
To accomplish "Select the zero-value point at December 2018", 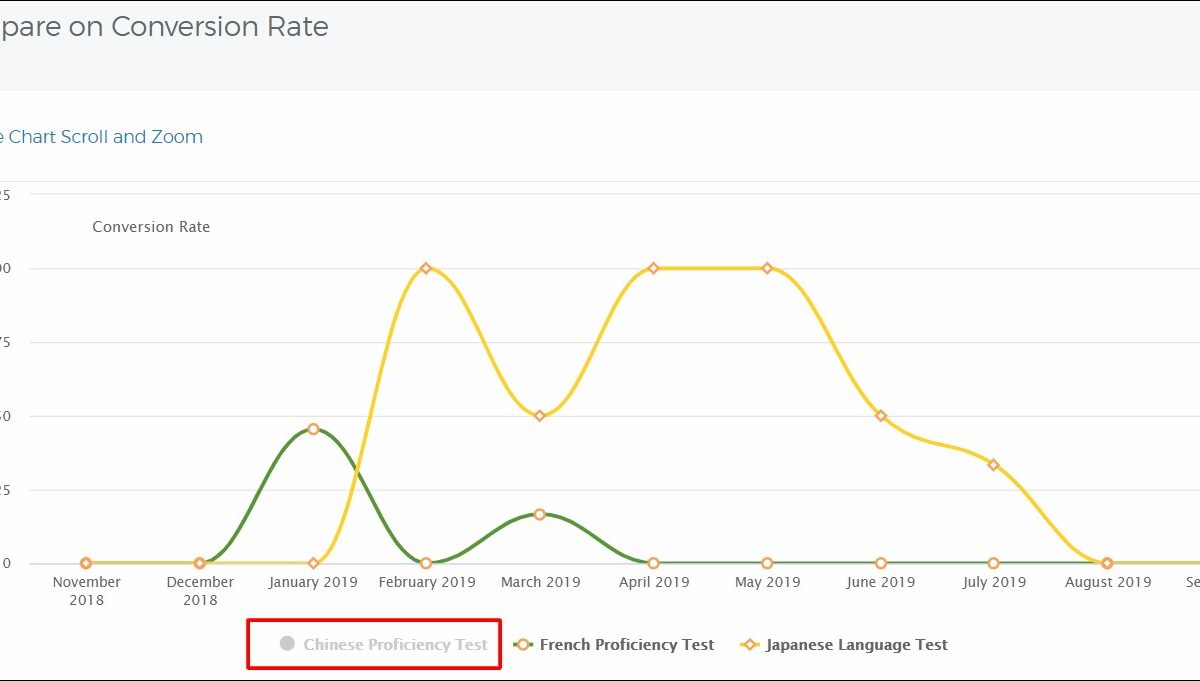I will click(200, 563).
